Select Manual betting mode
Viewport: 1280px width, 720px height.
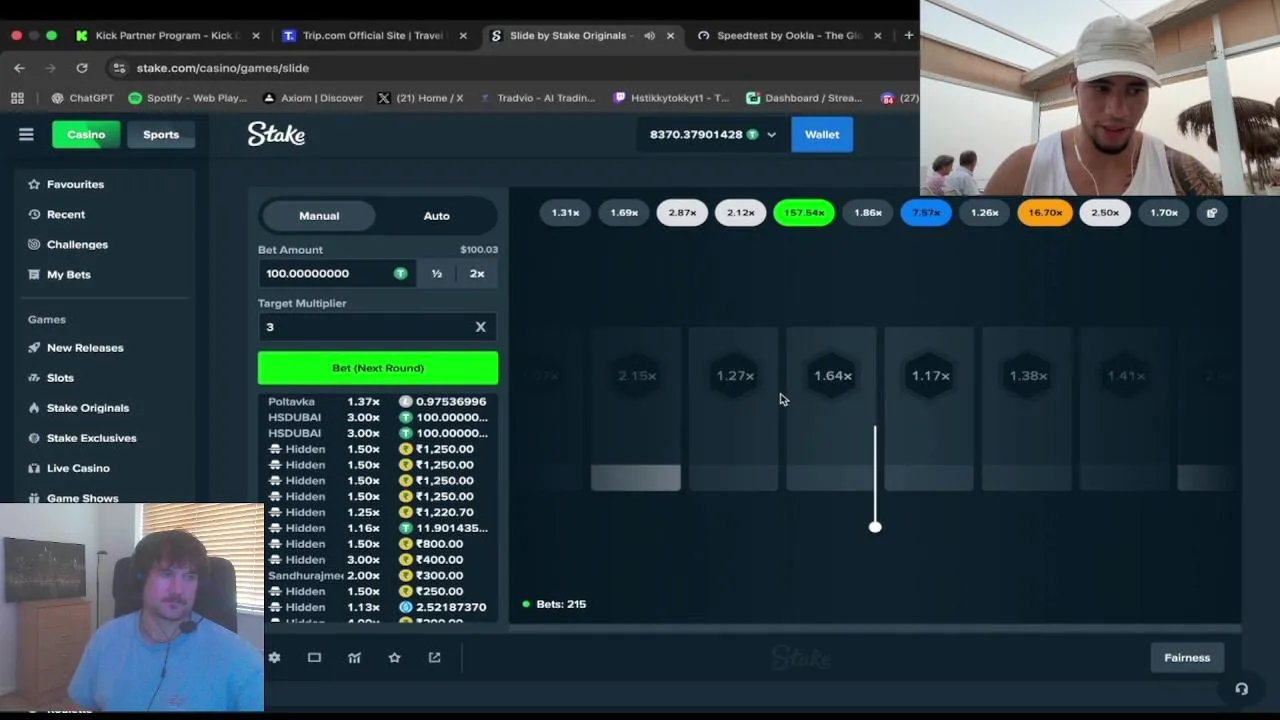click(x=319, y=215)
